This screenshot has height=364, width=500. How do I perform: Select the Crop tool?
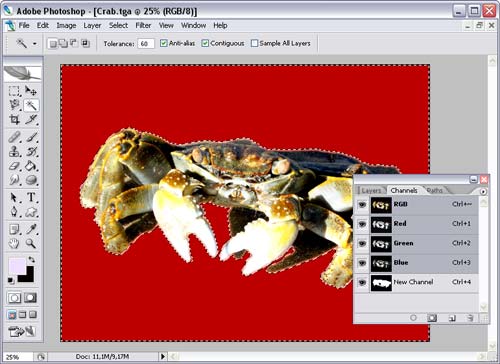tap(14, 119)
